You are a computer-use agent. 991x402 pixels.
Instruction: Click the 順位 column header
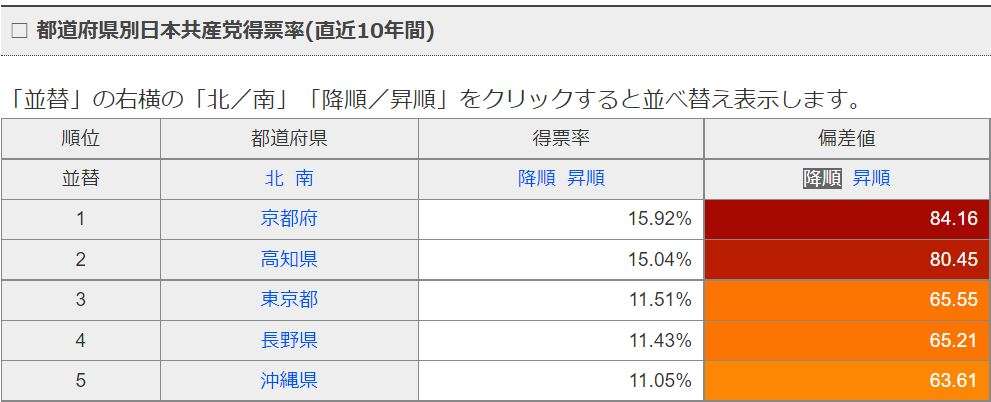(x=81, y=138)
